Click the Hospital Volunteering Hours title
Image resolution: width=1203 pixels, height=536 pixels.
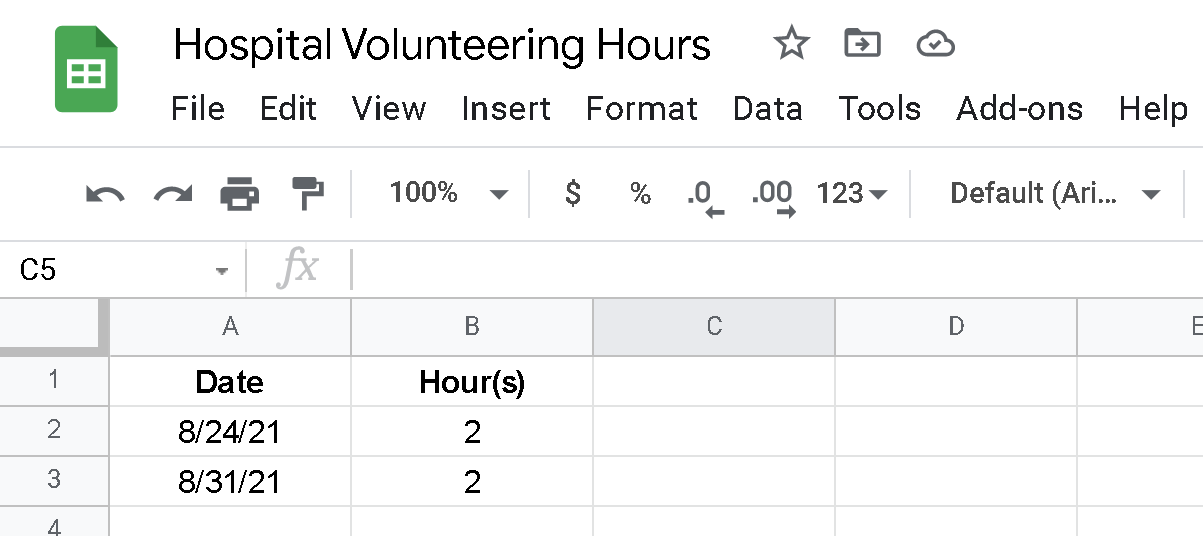click(442, 45)
